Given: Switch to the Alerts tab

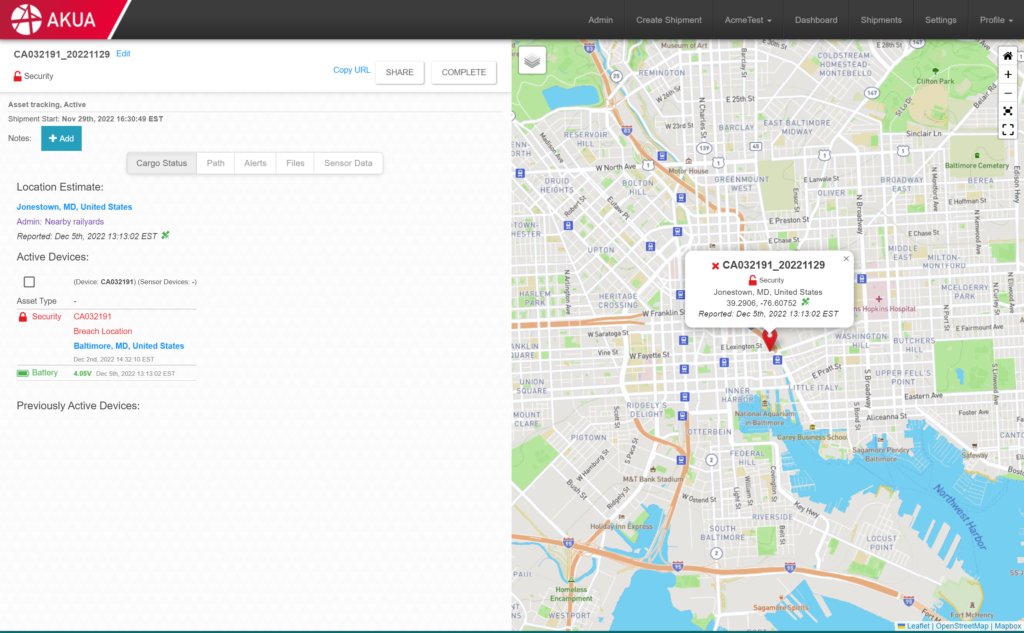Looking at the screenshot, I should (x=255, y=163).
